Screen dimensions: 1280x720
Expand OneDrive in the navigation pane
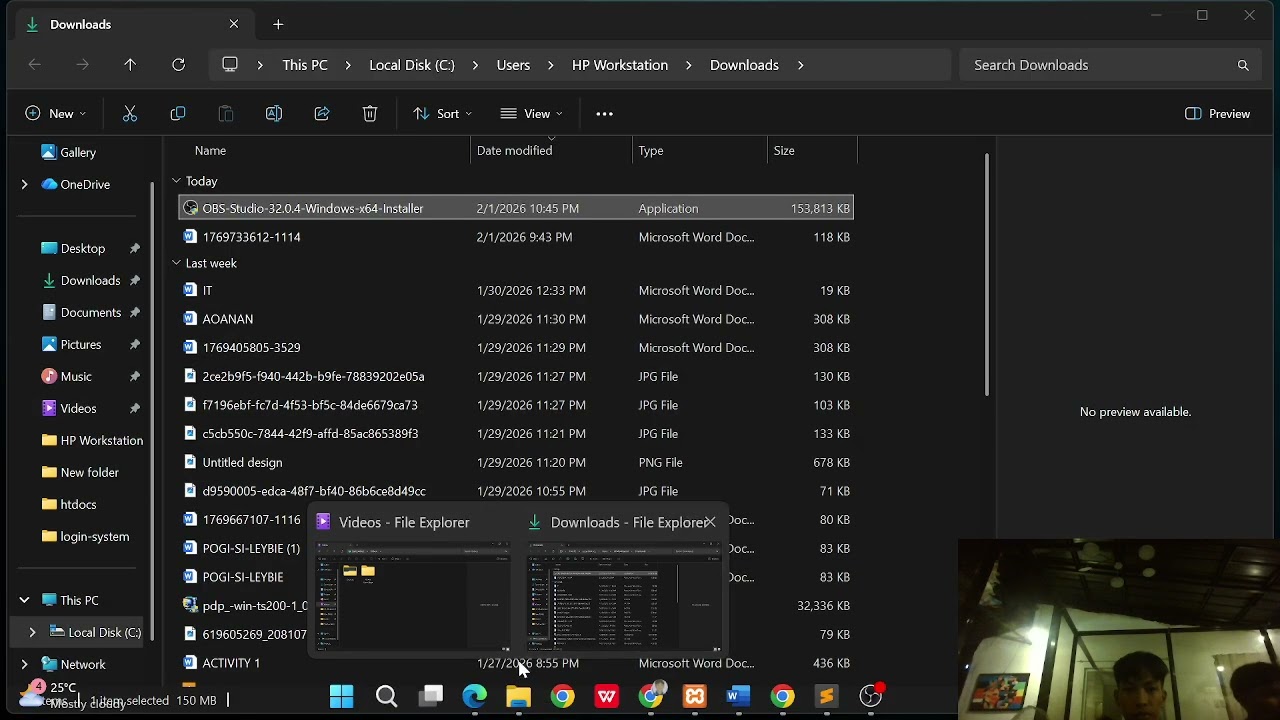[24, 184]
